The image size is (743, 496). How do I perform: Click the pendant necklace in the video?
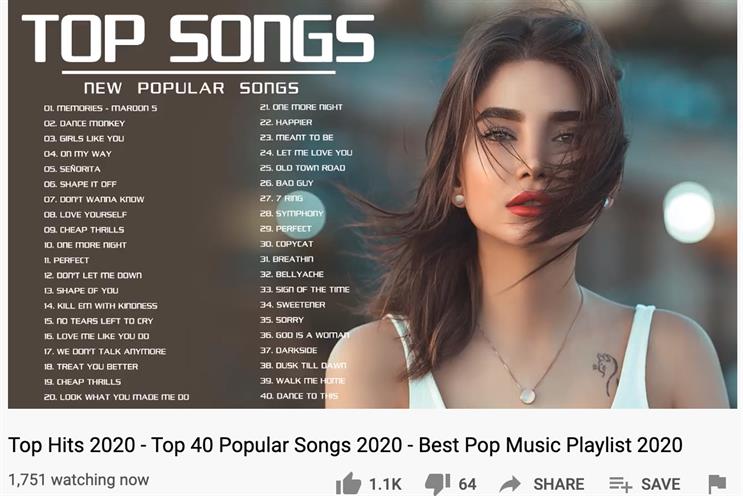pyautogui.click(x=527, y=394)
